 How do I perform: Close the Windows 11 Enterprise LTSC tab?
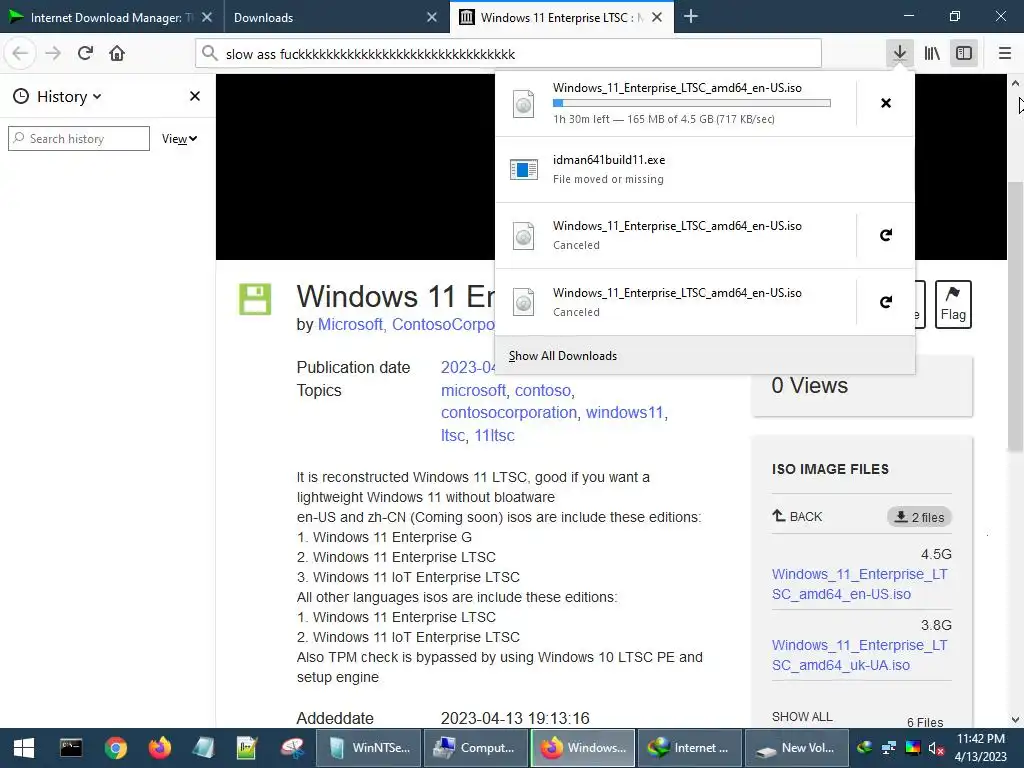pos(658,17)
